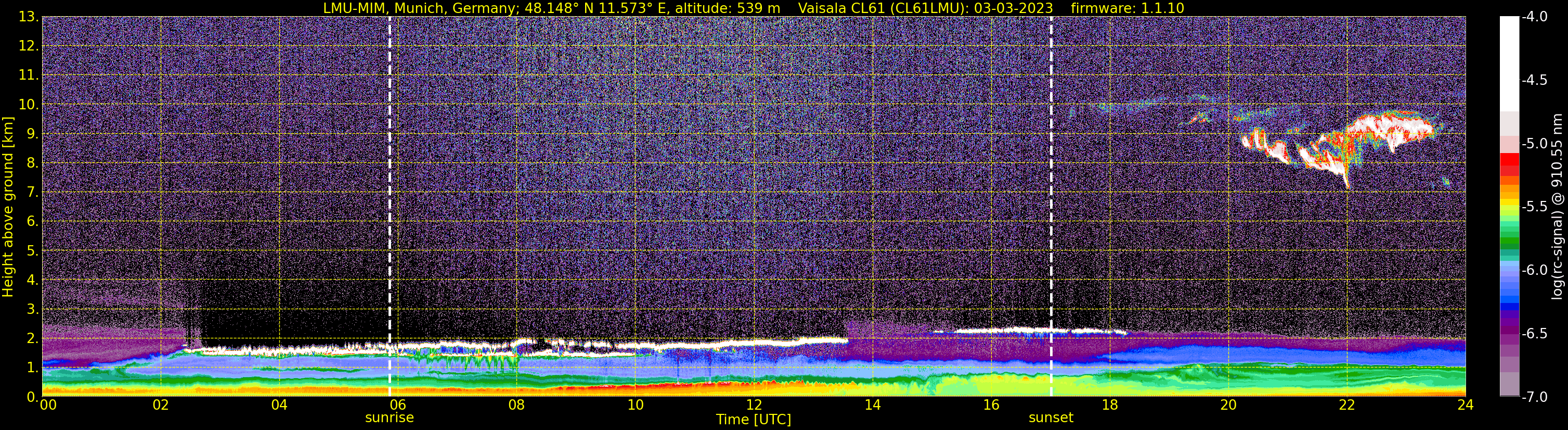
Task: Click the white top section of the colorbar
Action: tap(1510, 64)
